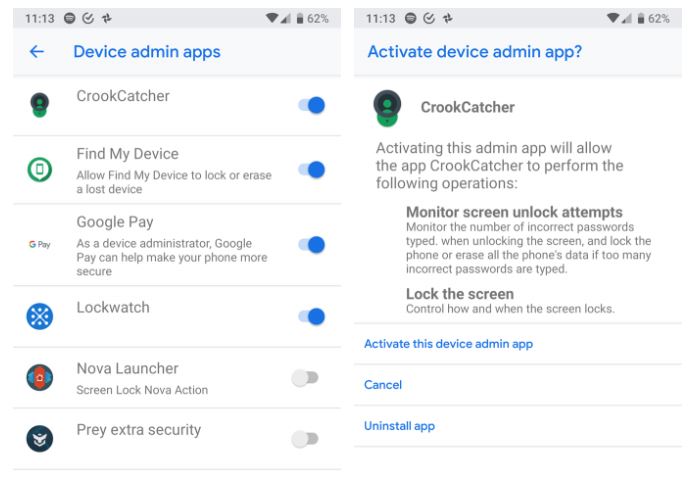Tap Wi-Fi status icon on right screen
This screenshot has width=695, height=498.
(613, 18)
